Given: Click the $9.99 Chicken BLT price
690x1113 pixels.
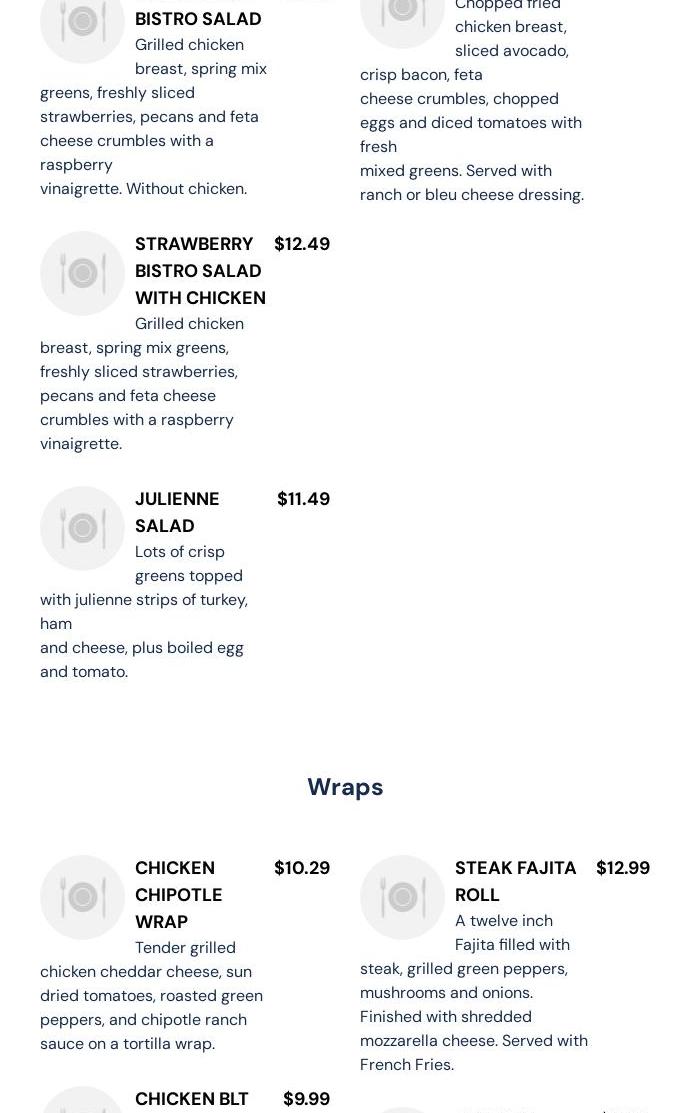Looking at the screenshot, I should (x=306, y=1098).
